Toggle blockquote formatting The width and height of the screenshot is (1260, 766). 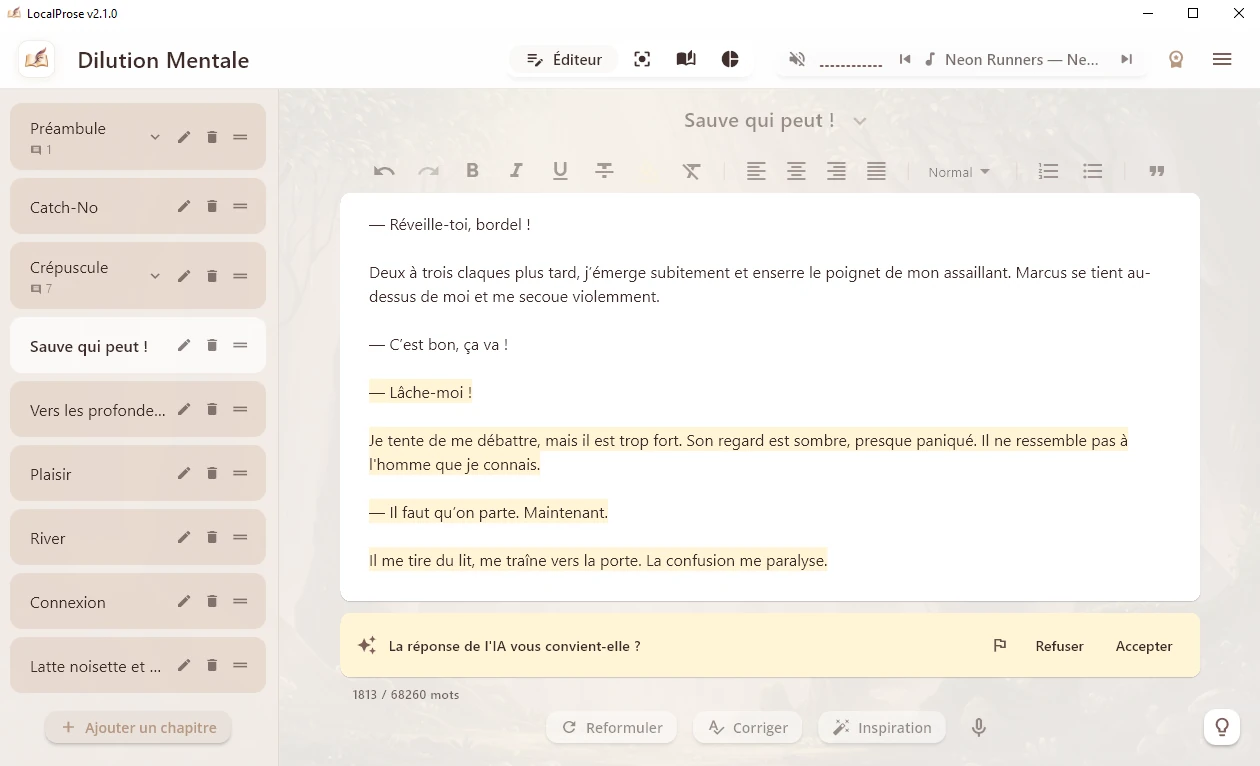1157,172
